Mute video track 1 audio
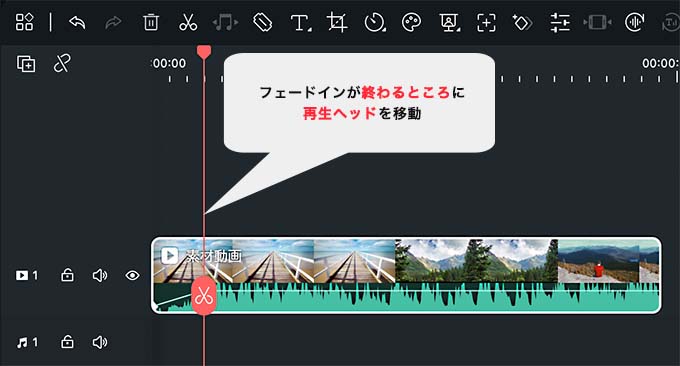680x366 pixels. pyautogui.click(x=100, y=275)
